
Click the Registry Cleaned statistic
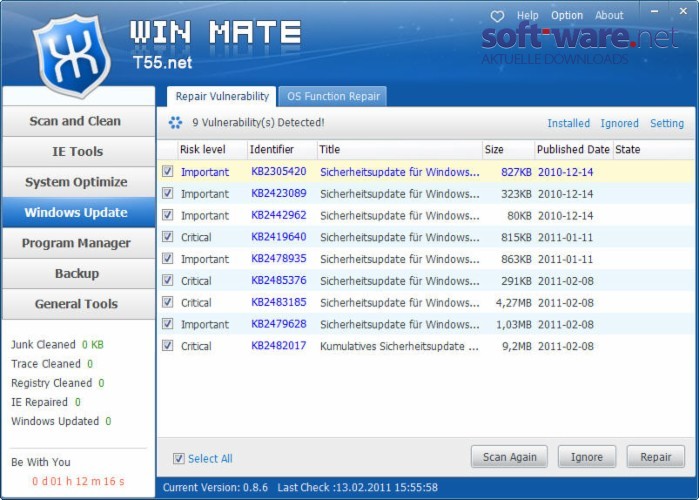(x=58, y=383)
